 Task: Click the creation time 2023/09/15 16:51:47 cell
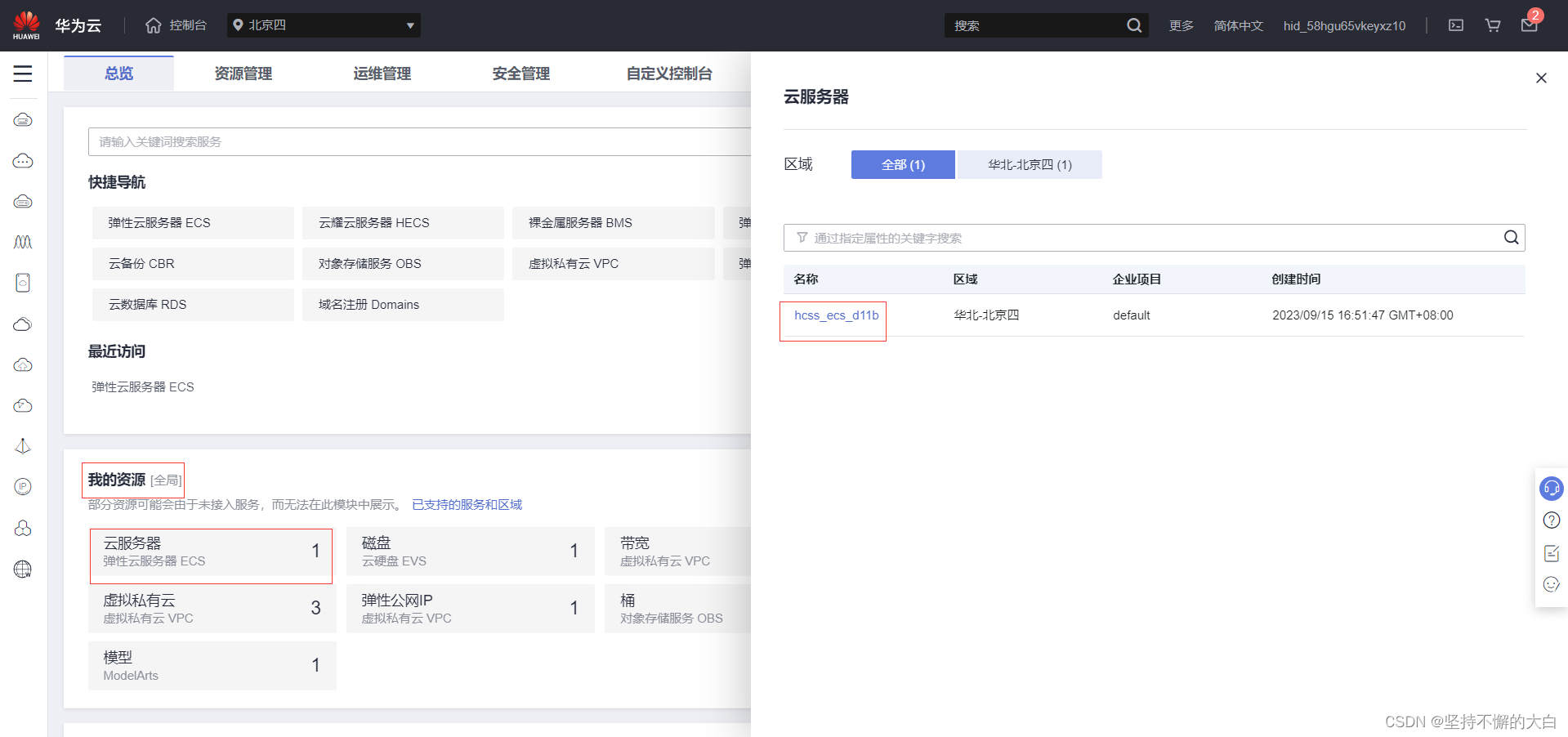pyautogui.click(x=1362, y=315)
